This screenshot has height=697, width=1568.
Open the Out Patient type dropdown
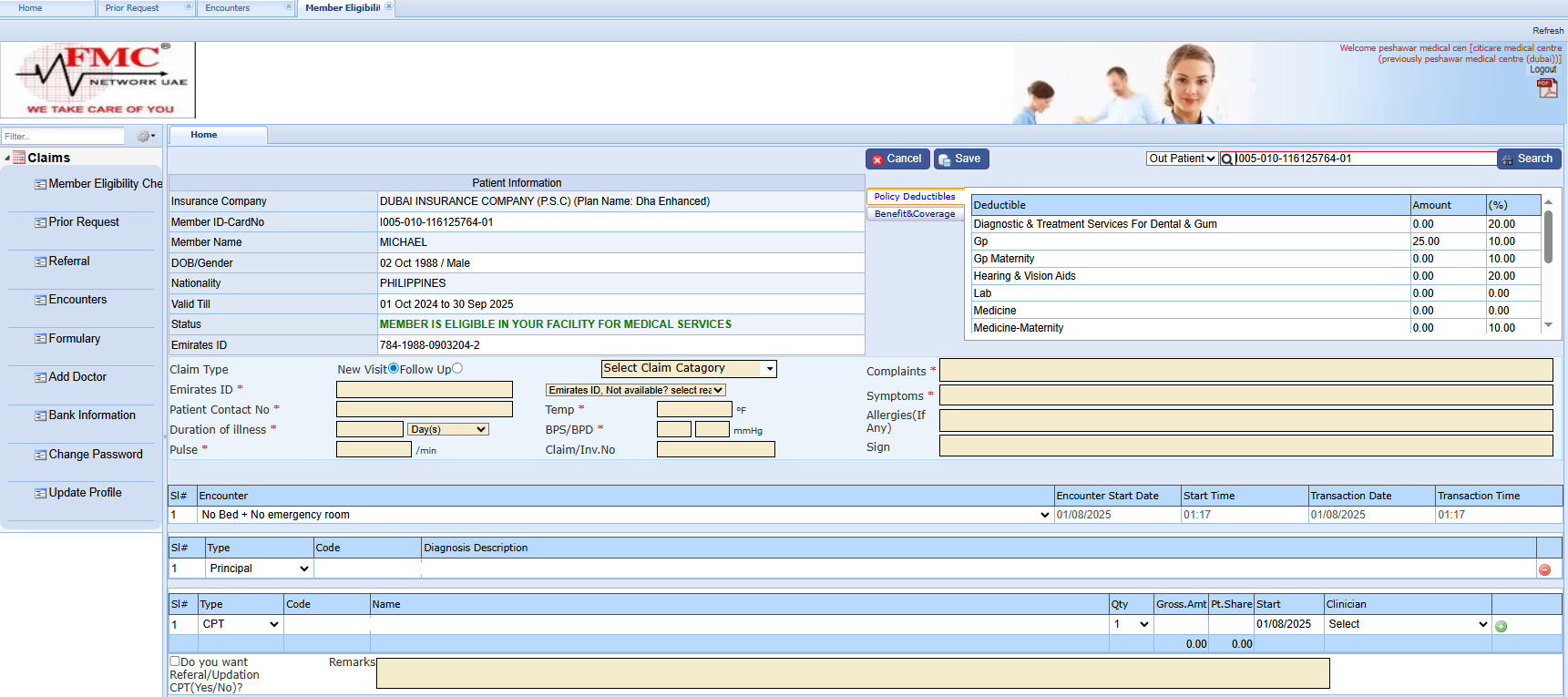1182,159
